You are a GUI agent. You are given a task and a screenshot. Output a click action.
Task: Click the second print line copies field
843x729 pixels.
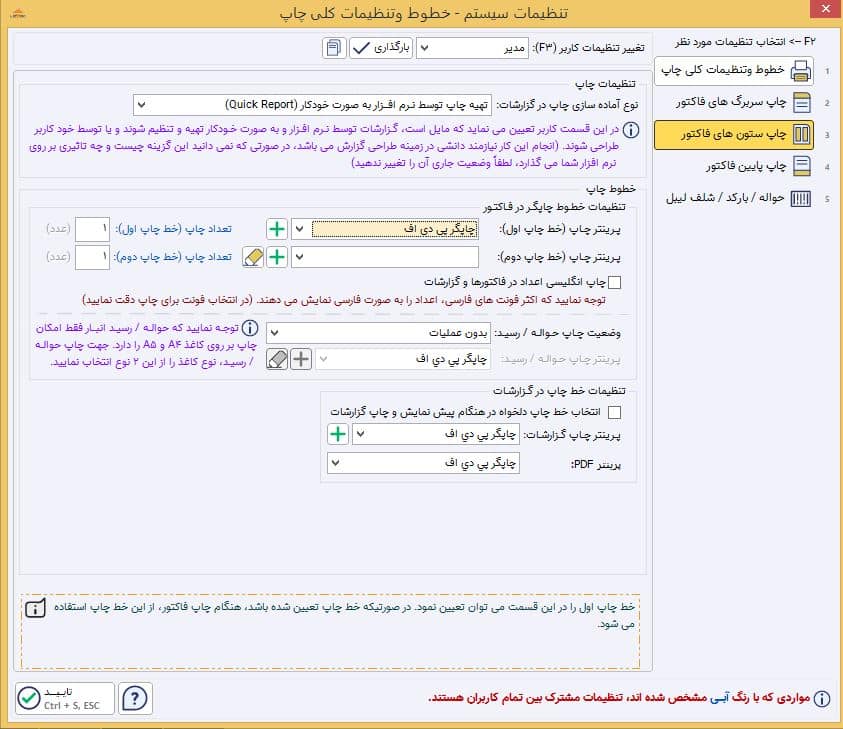pos(92,257)
